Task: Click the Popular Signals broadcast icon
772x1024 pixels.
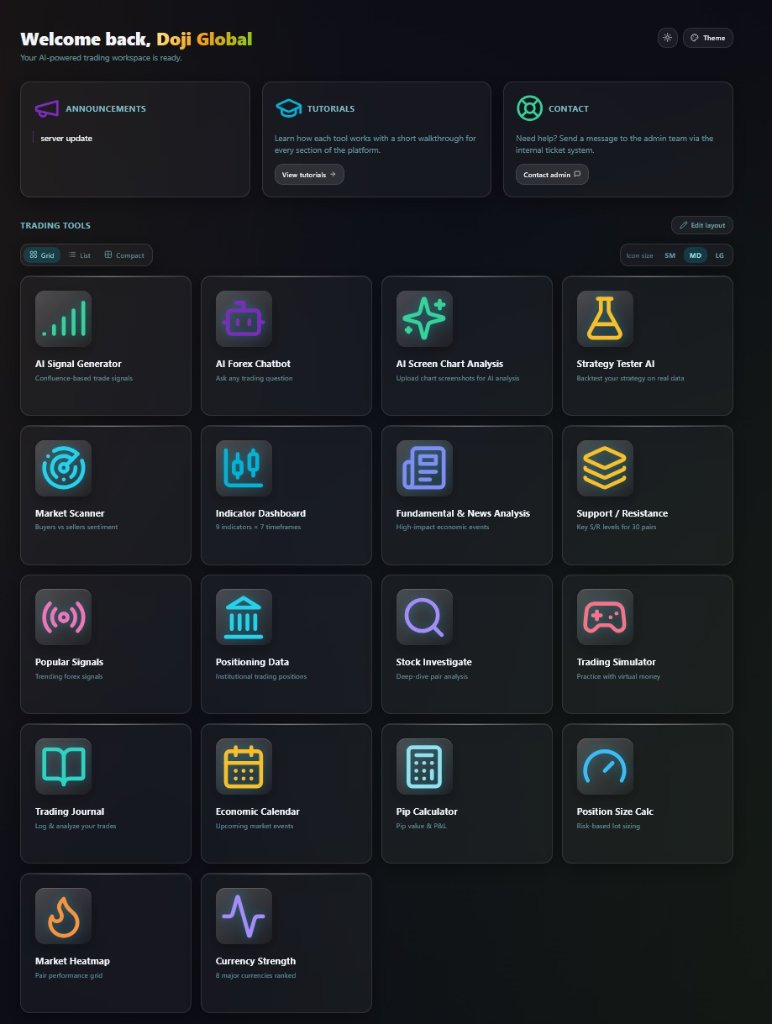Action: tap(63, 617)
